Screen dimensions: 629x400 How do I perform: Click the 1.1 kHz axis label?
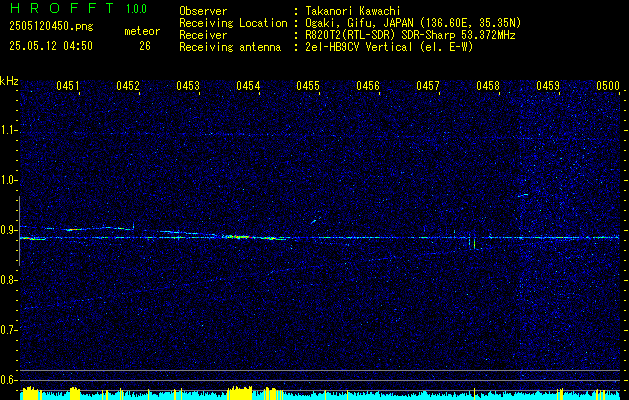pyautogui.click(x=7, y=130)
